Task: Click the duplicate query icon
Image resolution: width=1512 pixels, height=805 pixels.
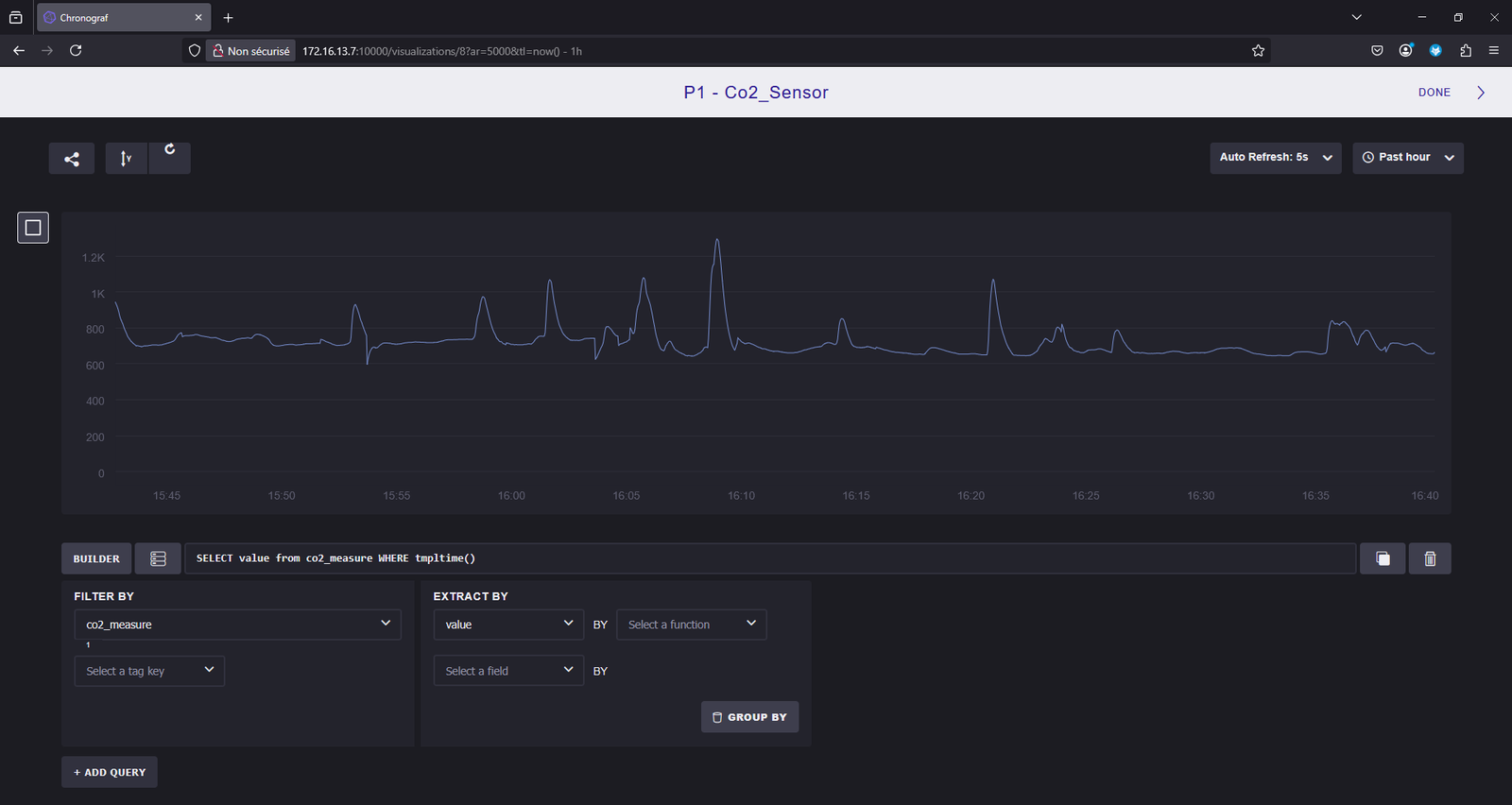Action: (x=1383, y=558)
